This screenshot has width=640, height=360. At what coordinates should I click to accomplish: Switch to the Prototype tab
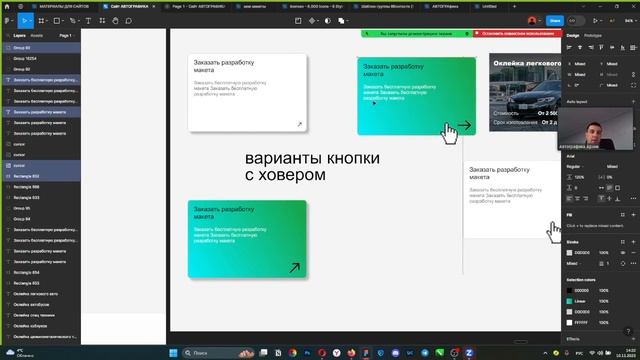[593, 36]
